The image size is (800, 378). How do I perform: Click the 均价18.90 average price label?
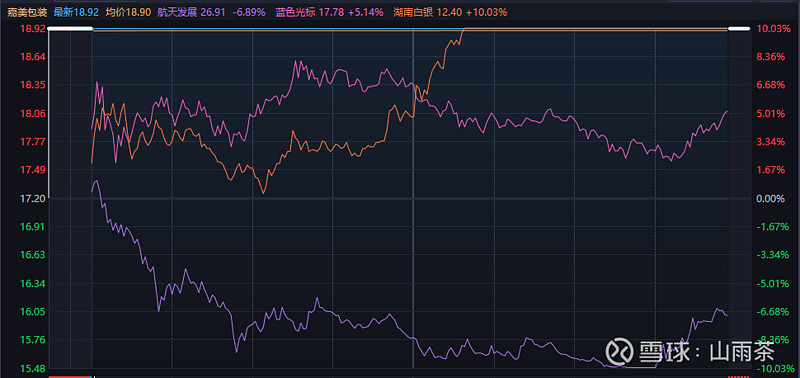[129, 12]
